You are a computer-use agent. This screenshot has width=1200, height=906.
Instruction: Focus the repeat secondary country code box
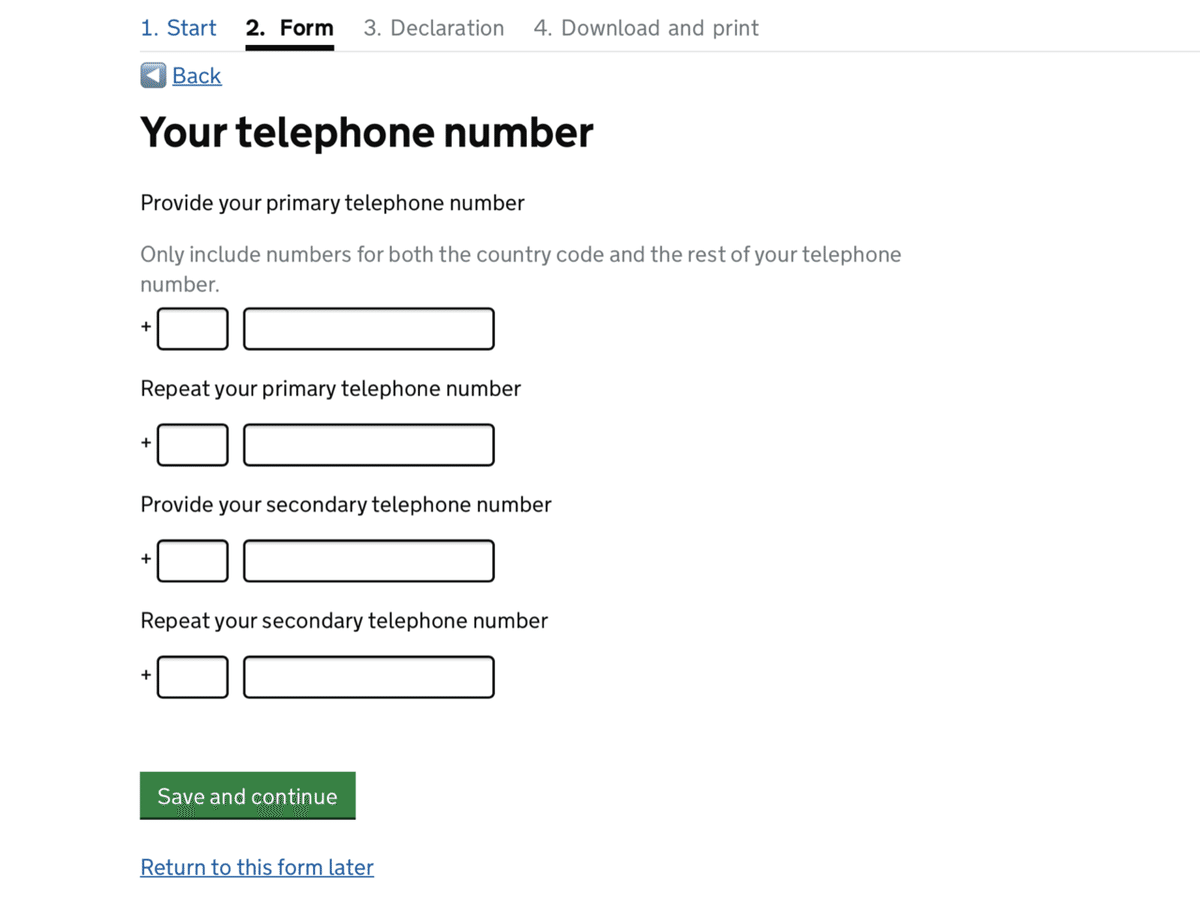coord(193,677)
